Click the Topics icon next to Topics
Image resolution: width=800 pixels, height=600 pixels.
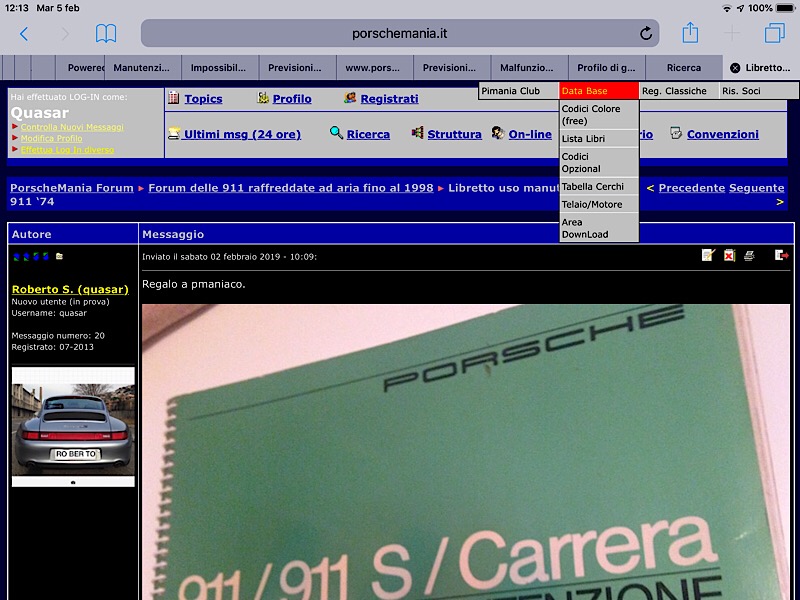click(174, 97)
